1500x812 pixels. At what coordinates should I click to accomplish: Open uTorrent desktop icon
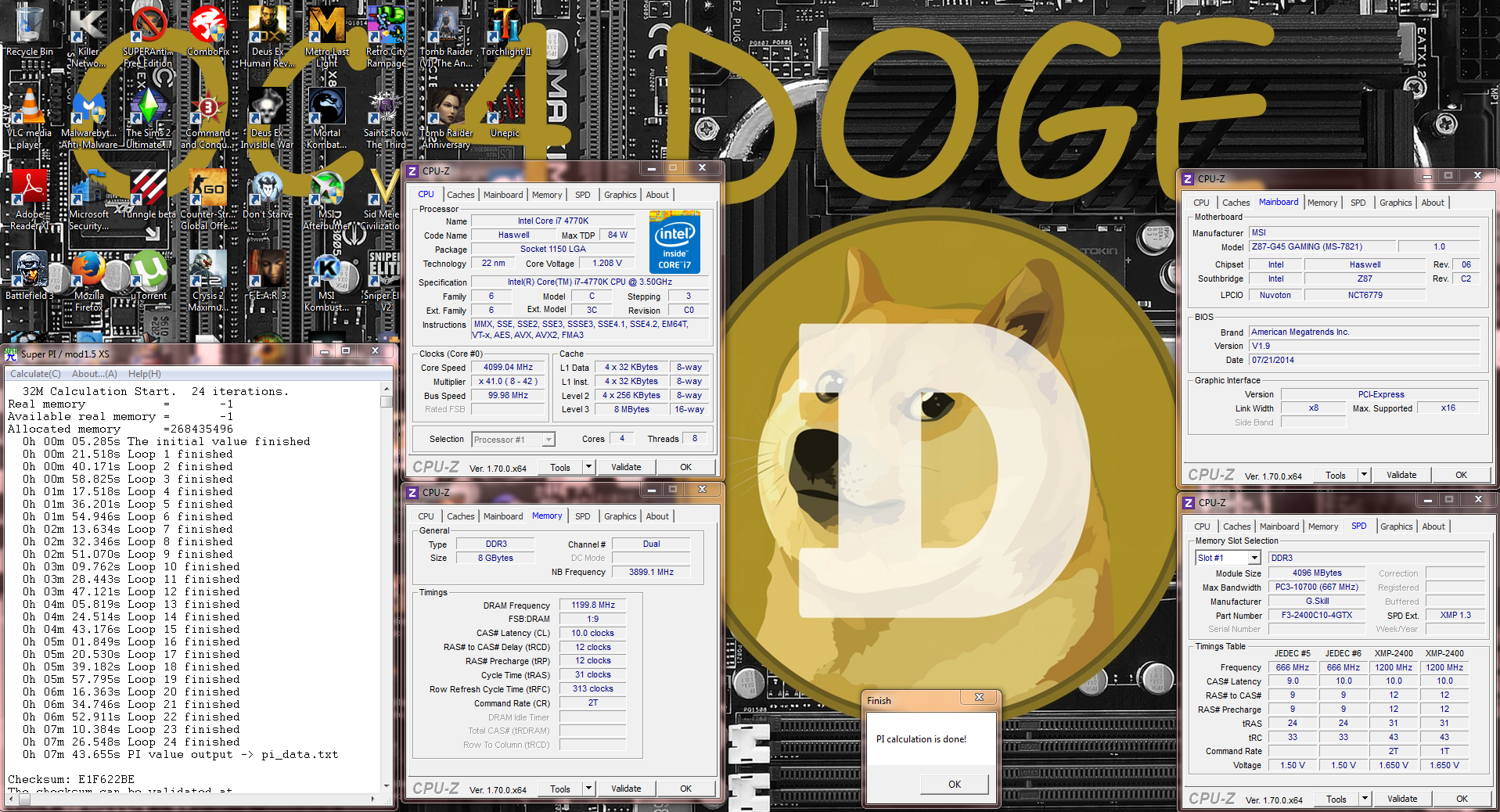pyautogui.click(x=148, y=275)
